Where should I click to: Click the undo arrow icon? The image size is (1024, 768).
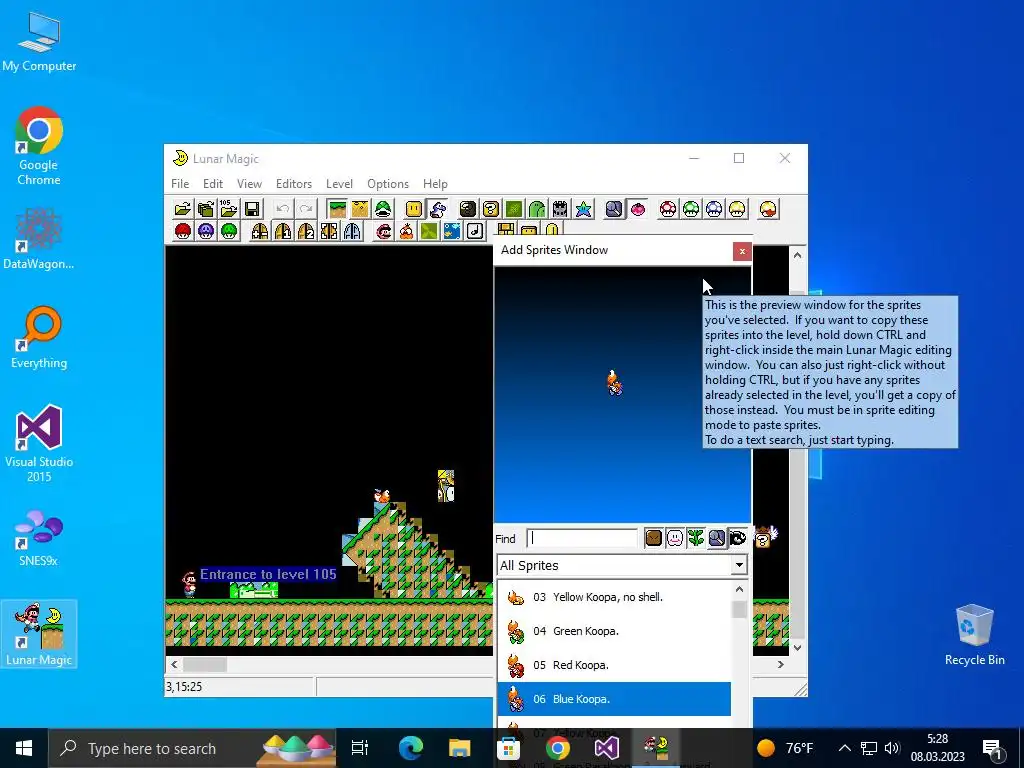coord(283,209)
